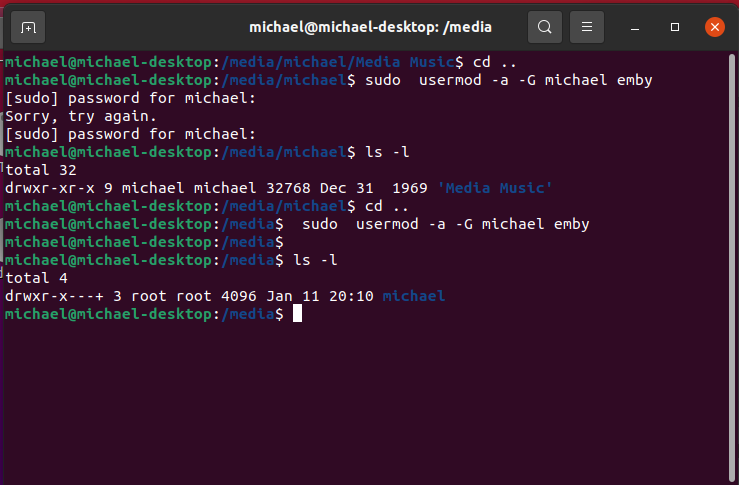Click the 'total 4' output line

point(36,278)
